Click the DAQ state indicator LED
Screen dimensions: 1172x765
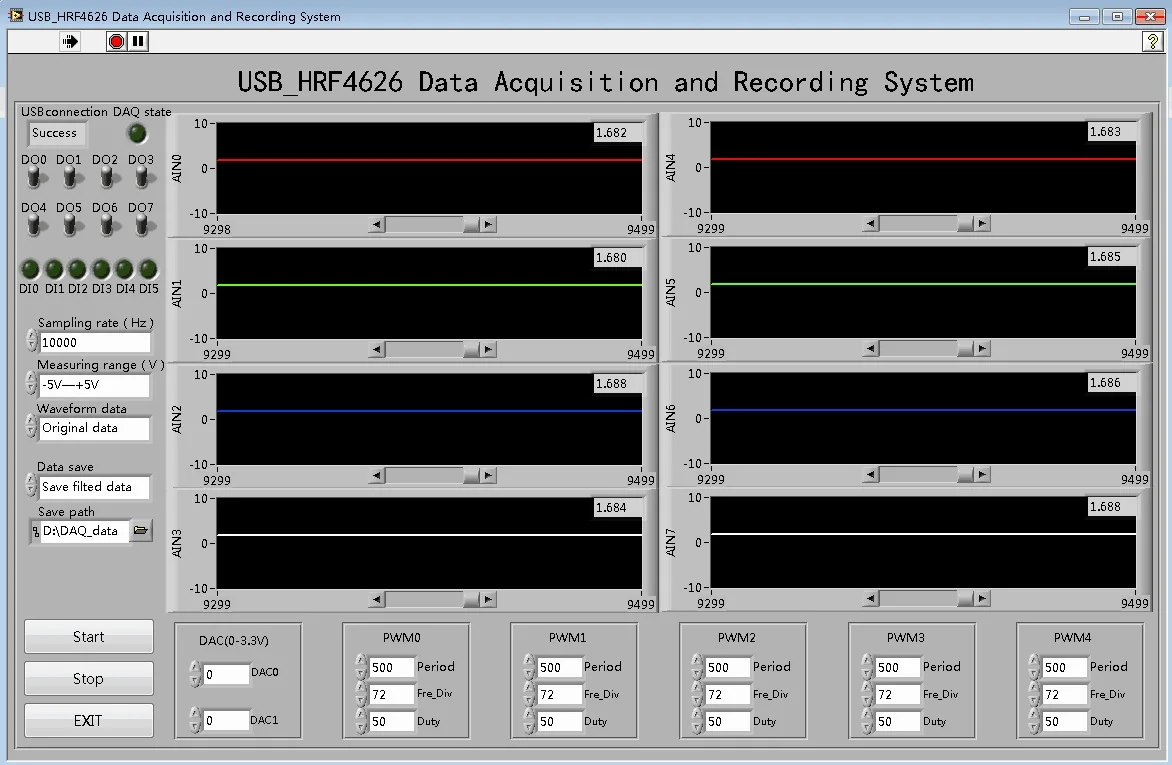tap(138, 134)
